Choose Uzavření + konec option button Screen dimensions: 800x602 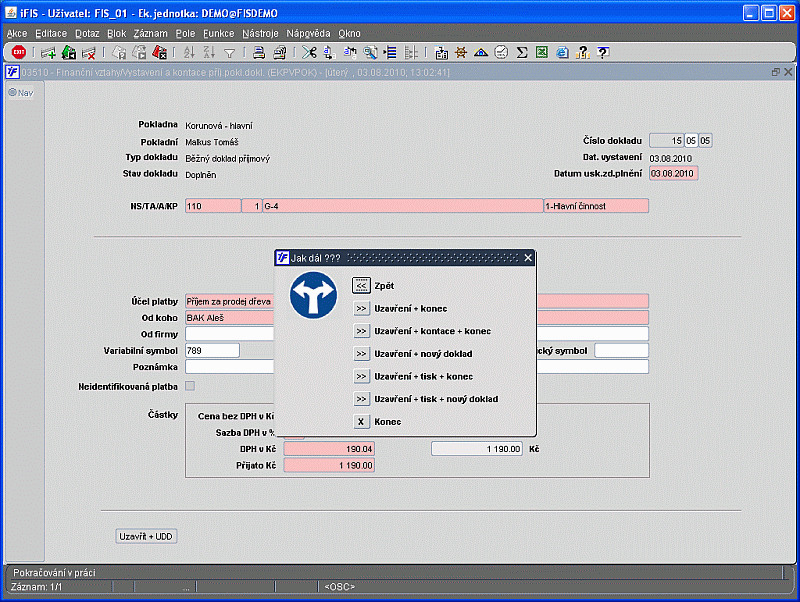point(362,308)
